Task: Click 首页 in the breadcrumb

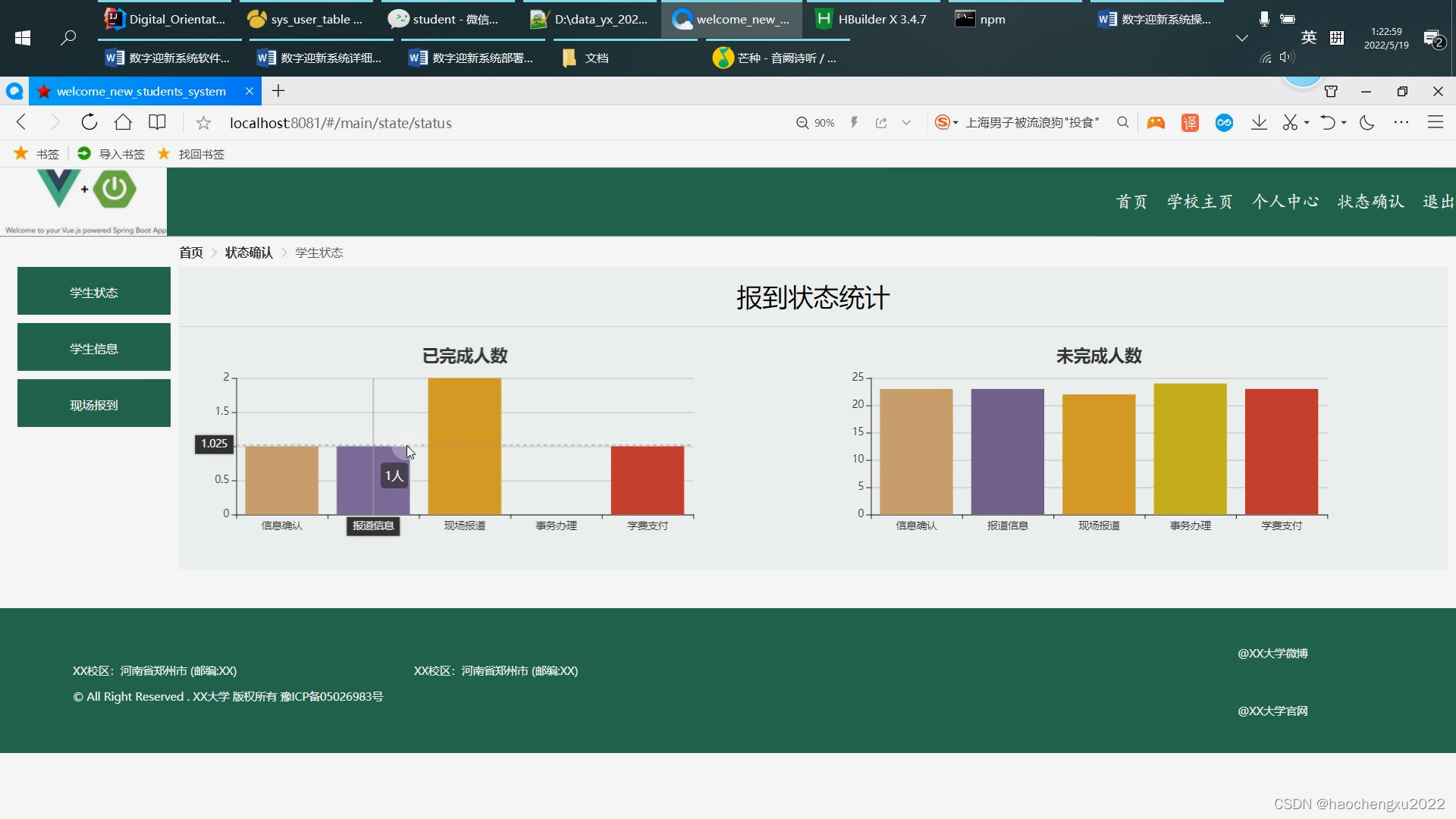Action: [x=191, y=253]
